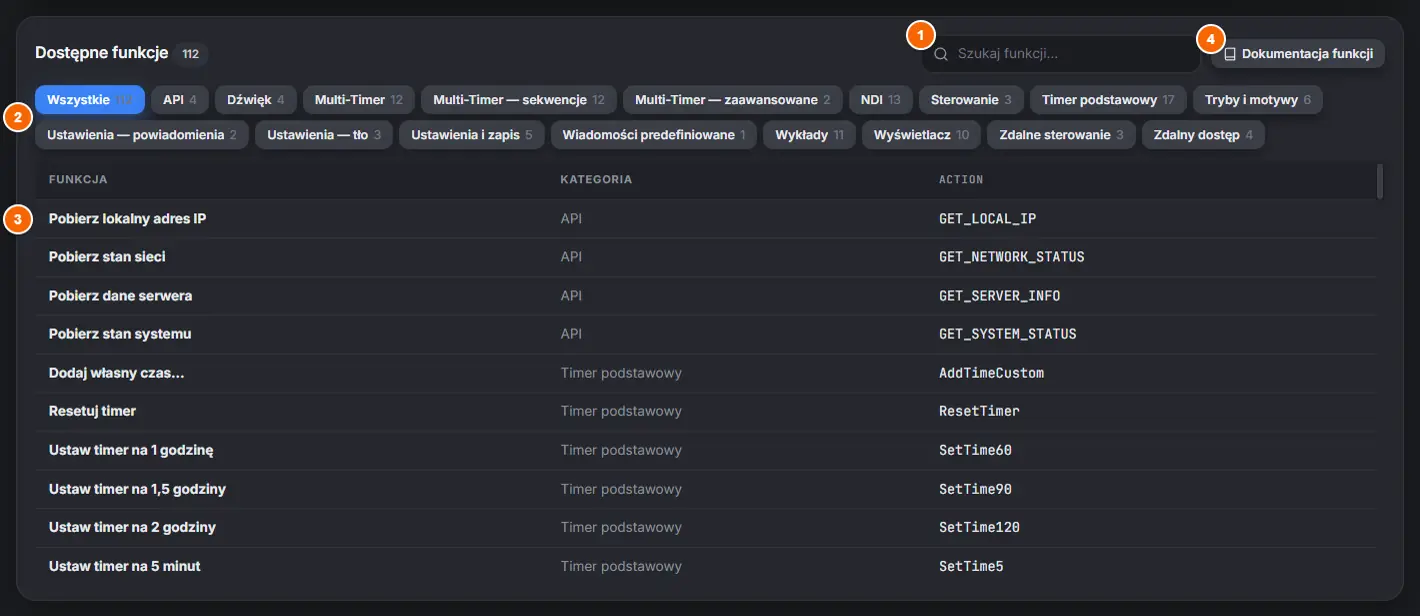The image size is (1420, 616).
Task: Choose the Pobierz stan systemu row
Action: (706, 334)
